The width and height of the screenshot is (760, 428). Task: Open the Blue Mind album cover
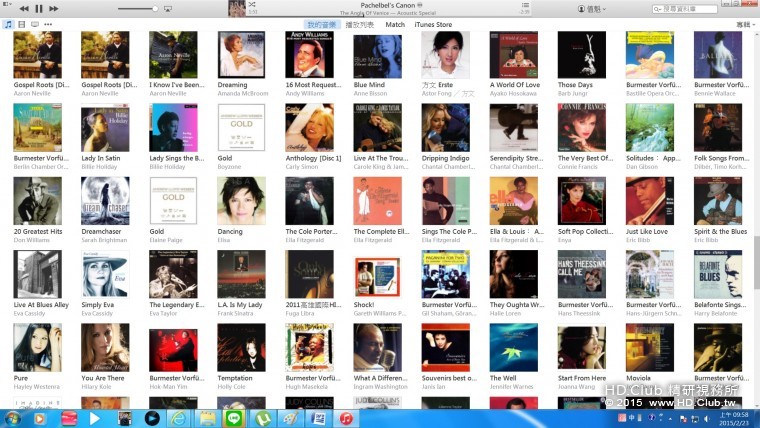[x=378, y=55]
